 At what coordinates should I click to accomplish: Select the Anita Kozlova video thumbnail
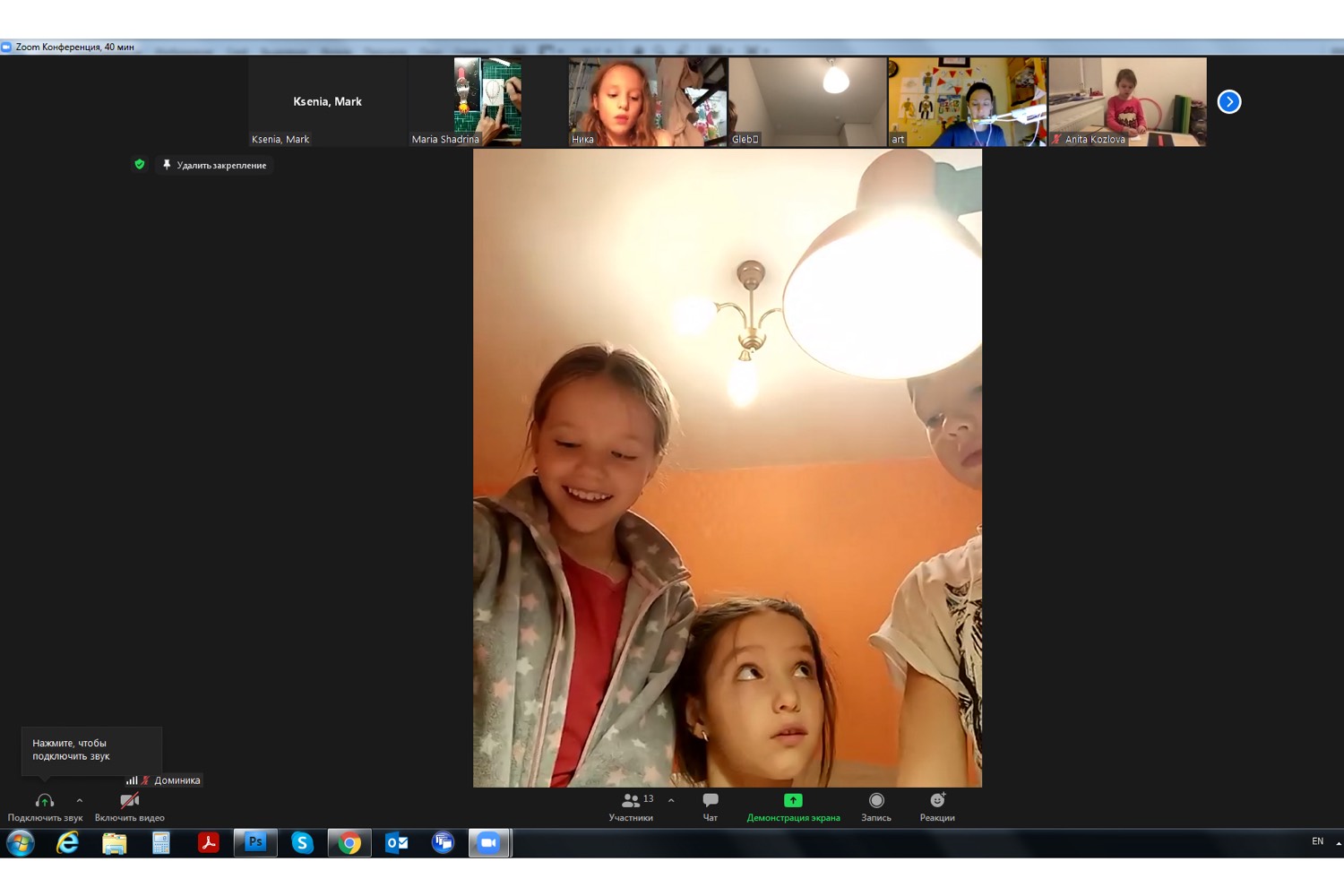pos(1127,101)
